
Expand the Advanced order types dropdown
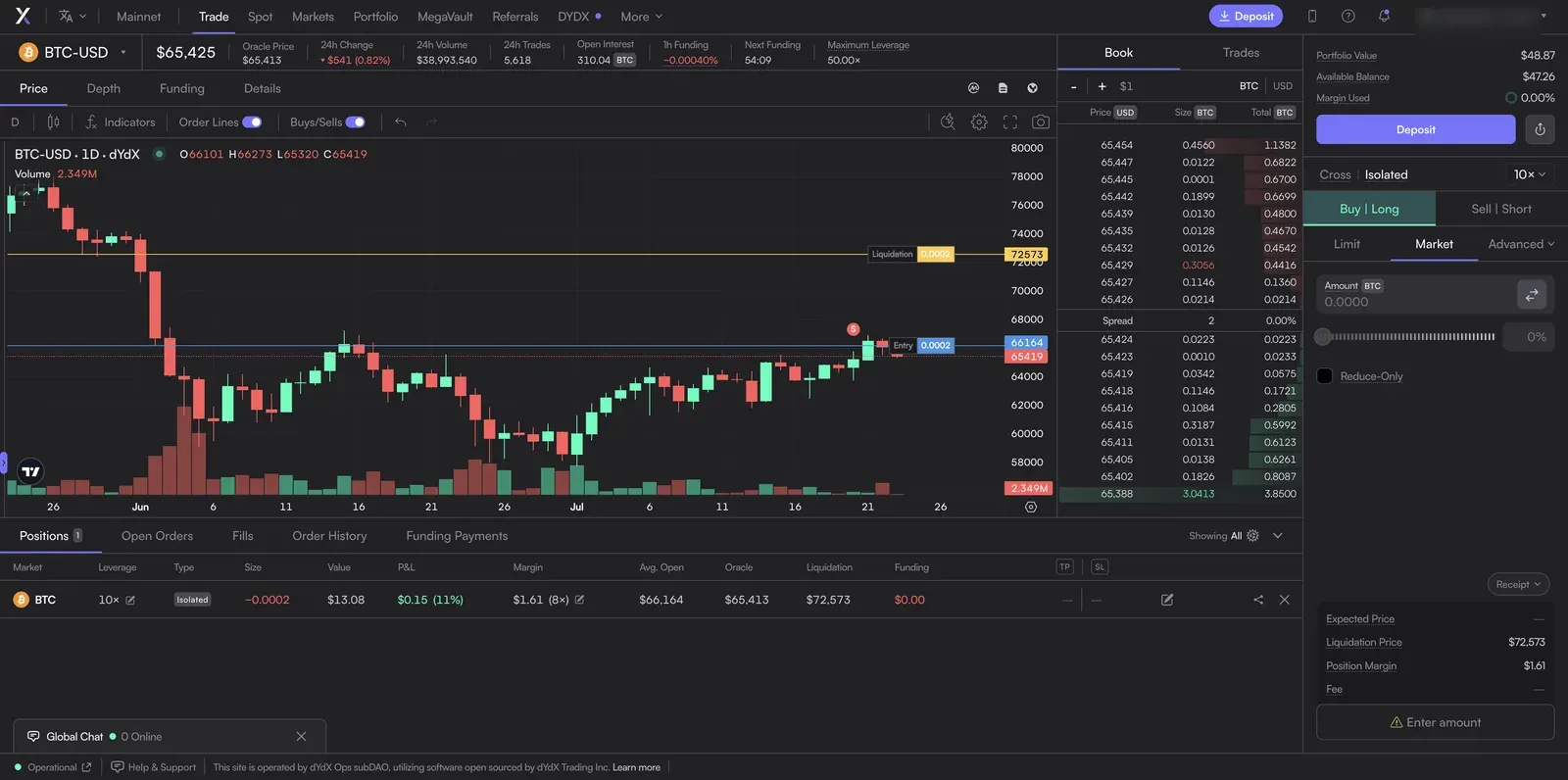(1521, 244)
